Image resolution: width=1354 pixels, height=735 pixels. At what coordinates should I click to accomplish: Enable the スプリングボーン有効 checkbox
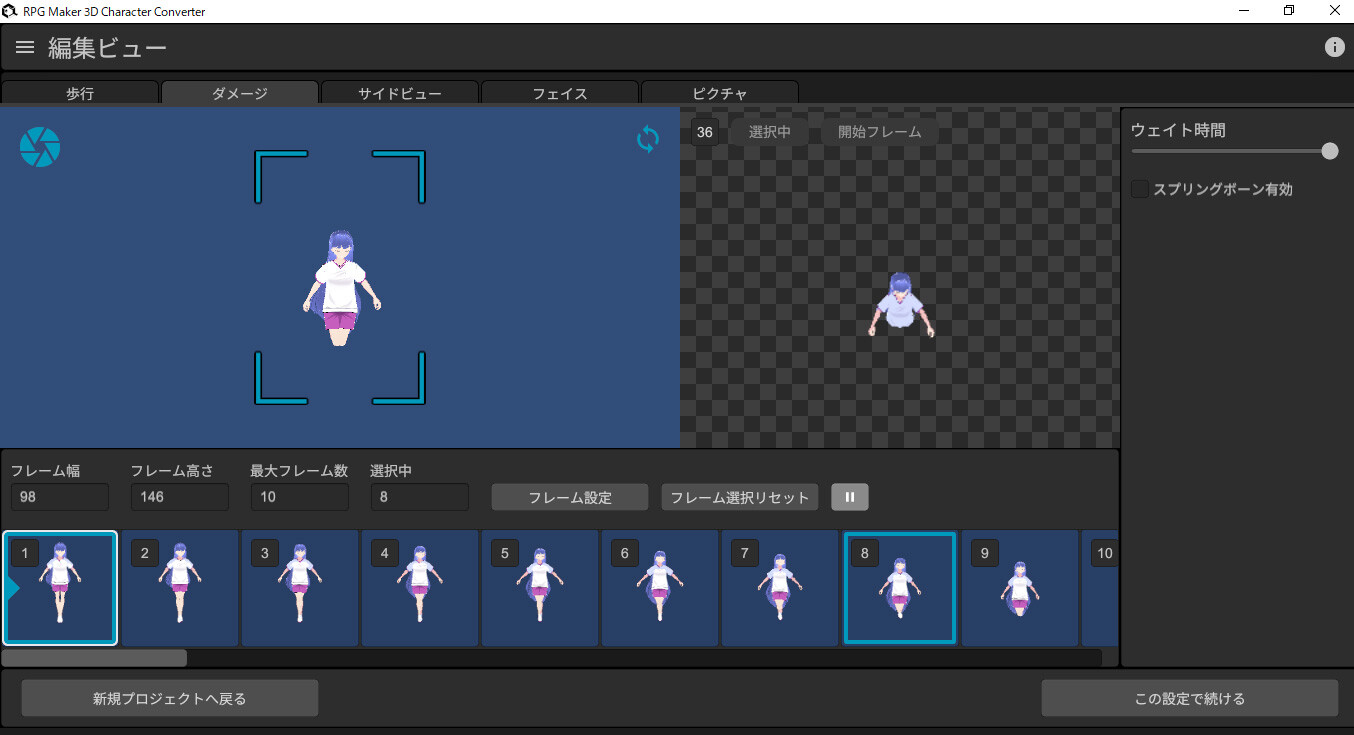point(1139,188)
